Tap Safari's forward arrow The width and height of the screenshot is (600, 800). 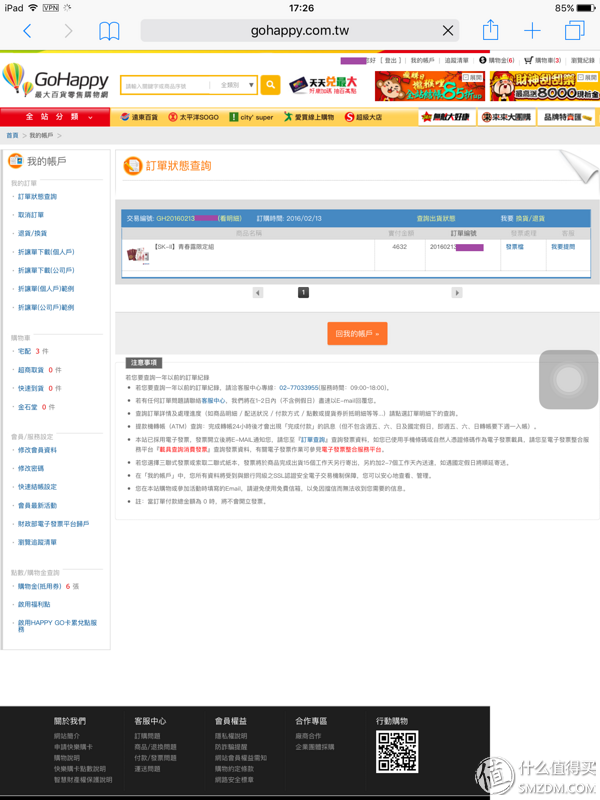[68, 31]
